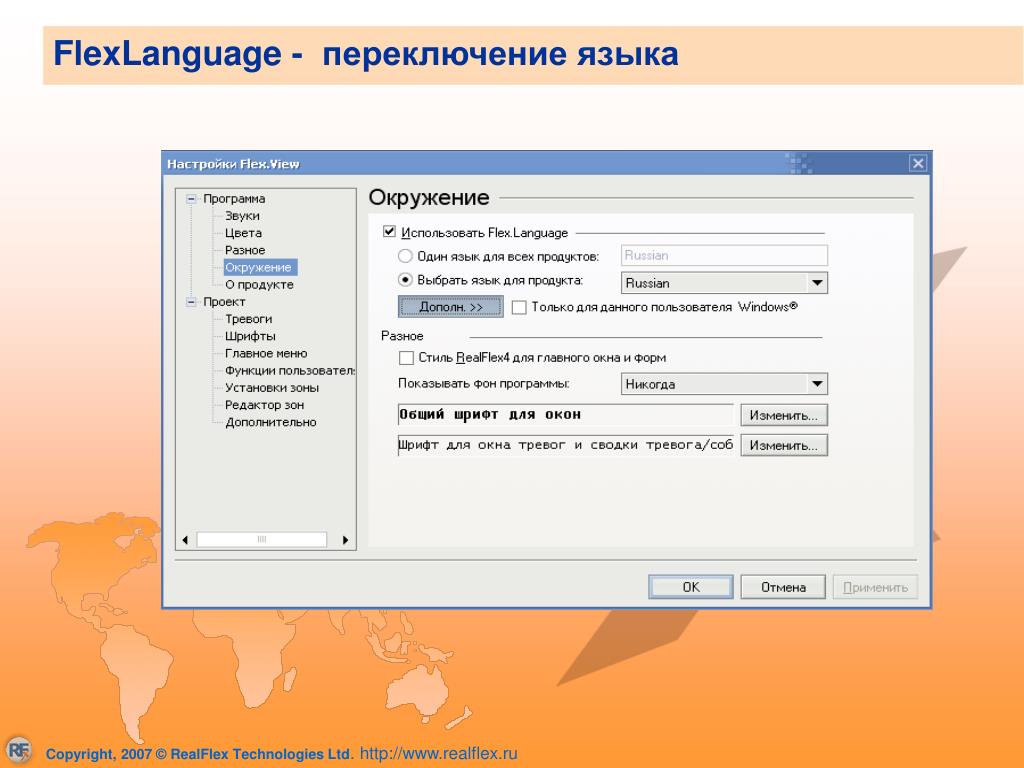Enable Только для данного пользователя Windows
The image size is (1024, 768).
(519, 307)
